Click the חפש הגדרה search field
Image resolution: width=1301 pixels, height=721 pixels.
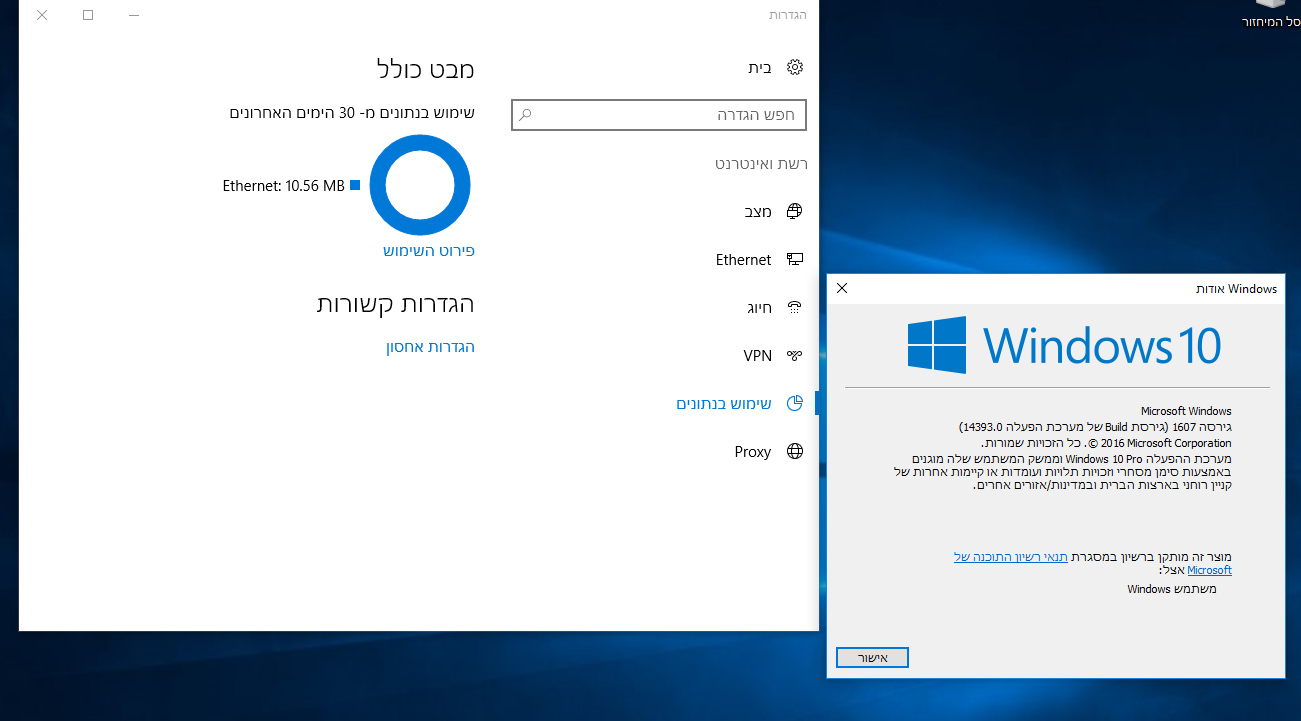pos(659,115)
